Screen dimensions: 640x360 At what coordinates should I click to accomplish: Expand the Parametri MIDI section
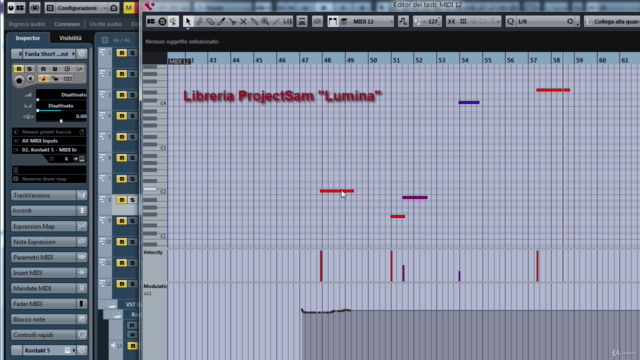click(x=49, y=257)
